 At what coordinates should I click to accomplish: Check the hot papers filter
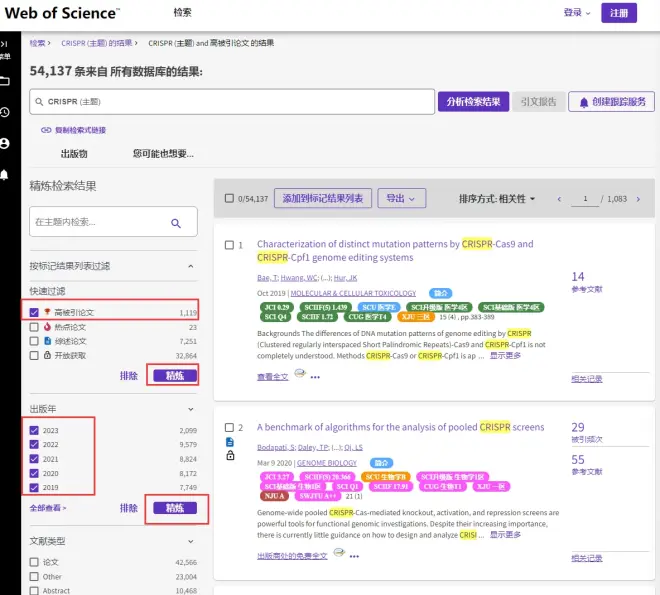[34, 327]
